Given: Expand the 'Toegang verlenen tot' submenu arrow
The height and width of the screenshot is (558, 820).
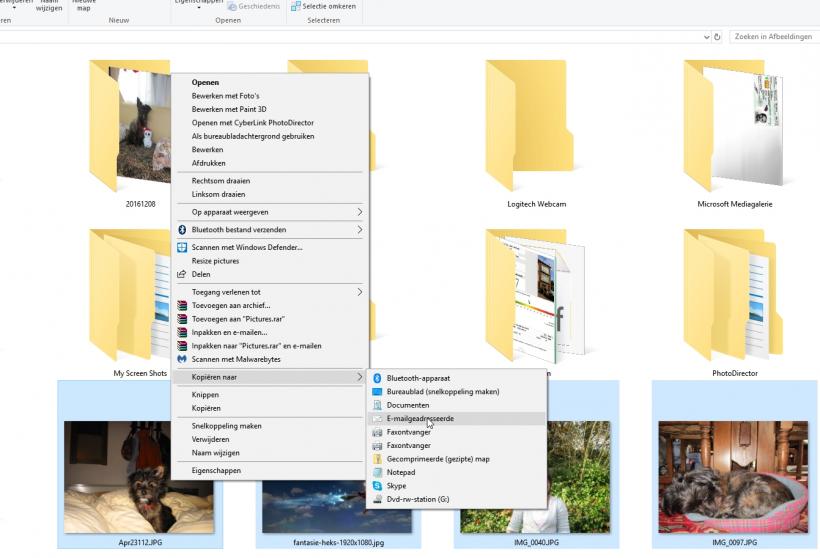Looking at the screenshot, I should (x=360, y=292).
